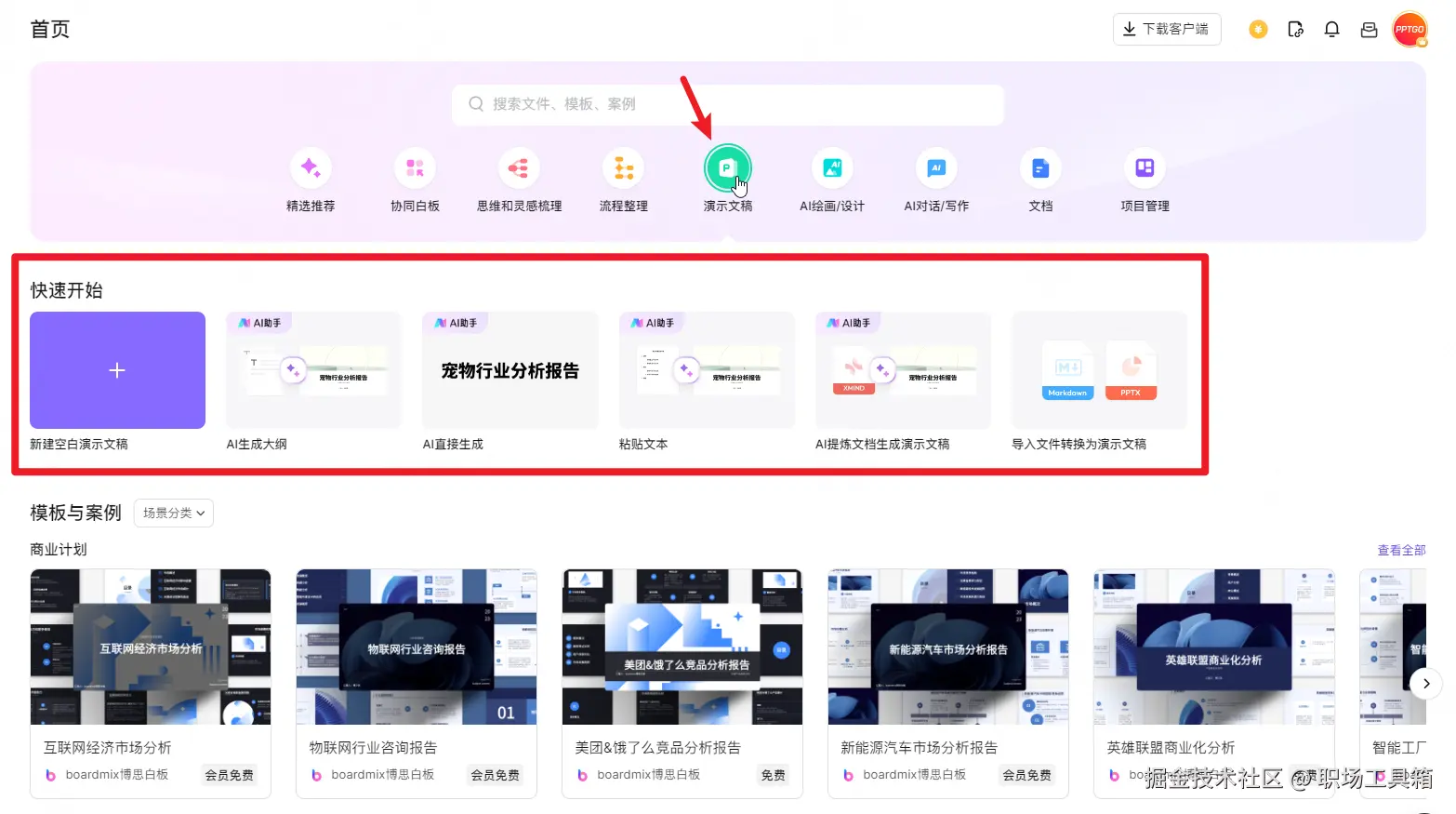Open 查看全部 to view all templates
This screenshot has width=1456, height=814.
click(x=1401, y=549)
